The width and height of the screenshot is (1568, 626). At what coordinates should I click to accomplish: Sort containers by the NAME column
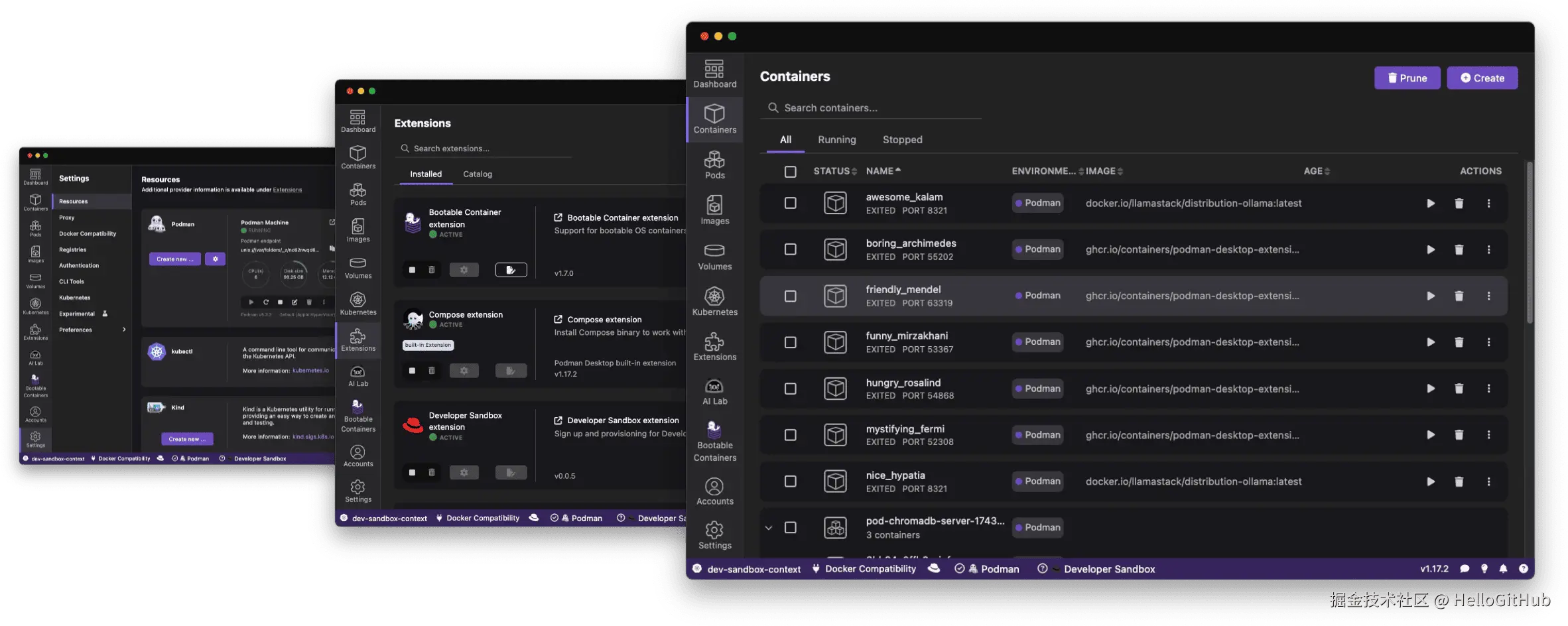coord(883,171)
